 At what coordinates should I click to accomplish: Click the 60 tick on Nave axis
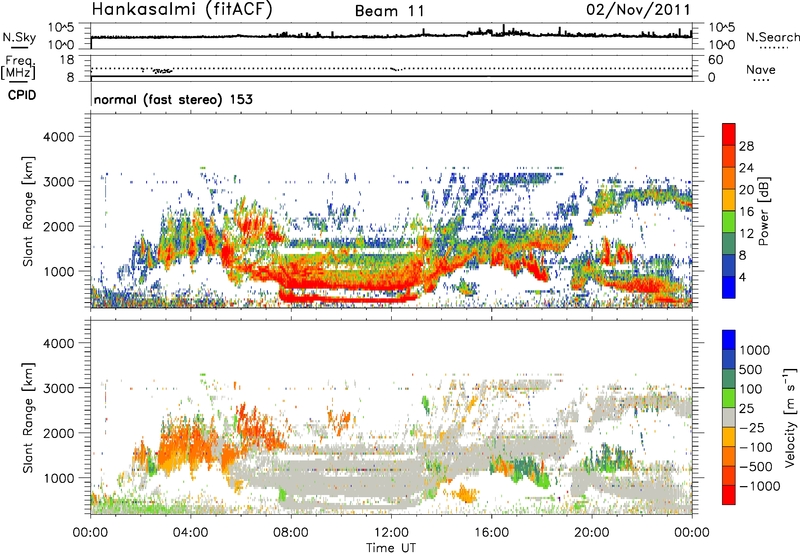(x=715, y=60)
